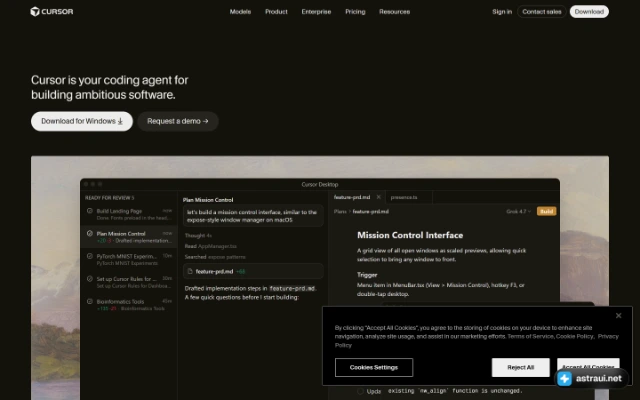Viewport: 640px width, 400px height.
Task: Go to the Pricing page
Action: pyautogui.click(x=355, y=12)
